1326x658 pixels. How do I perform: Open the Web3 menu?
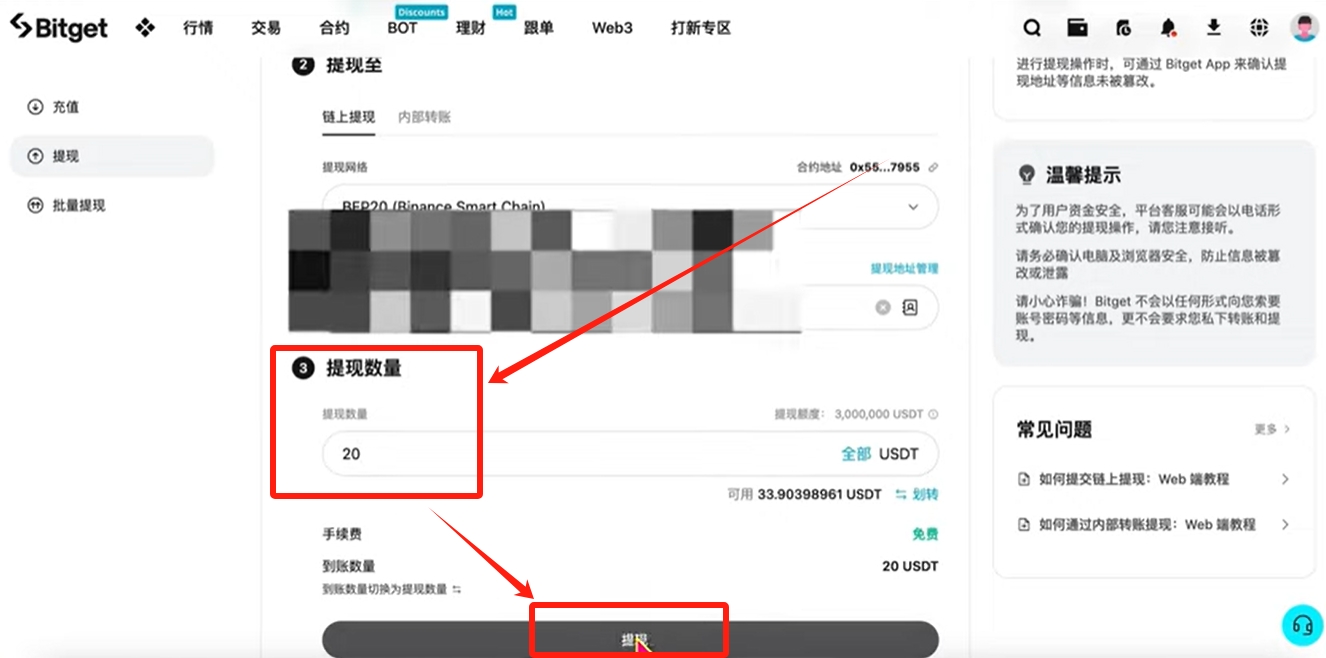(612, 28)
